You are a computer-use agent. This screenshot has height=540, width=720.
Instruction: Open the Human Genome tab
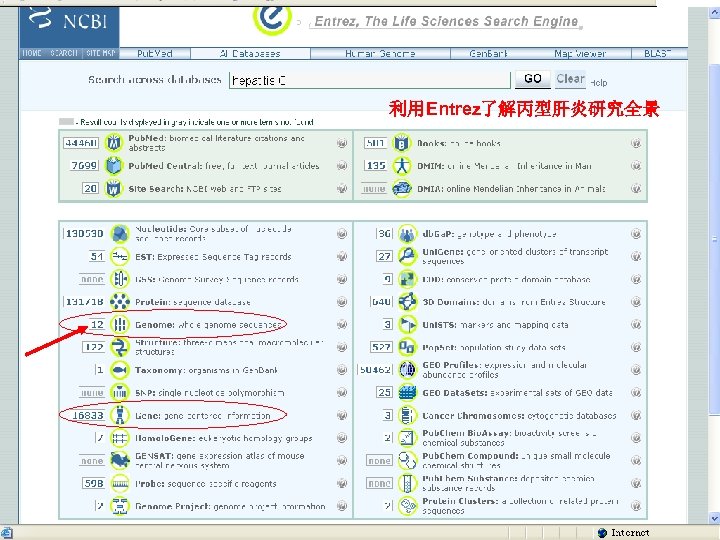coord(380,53)
